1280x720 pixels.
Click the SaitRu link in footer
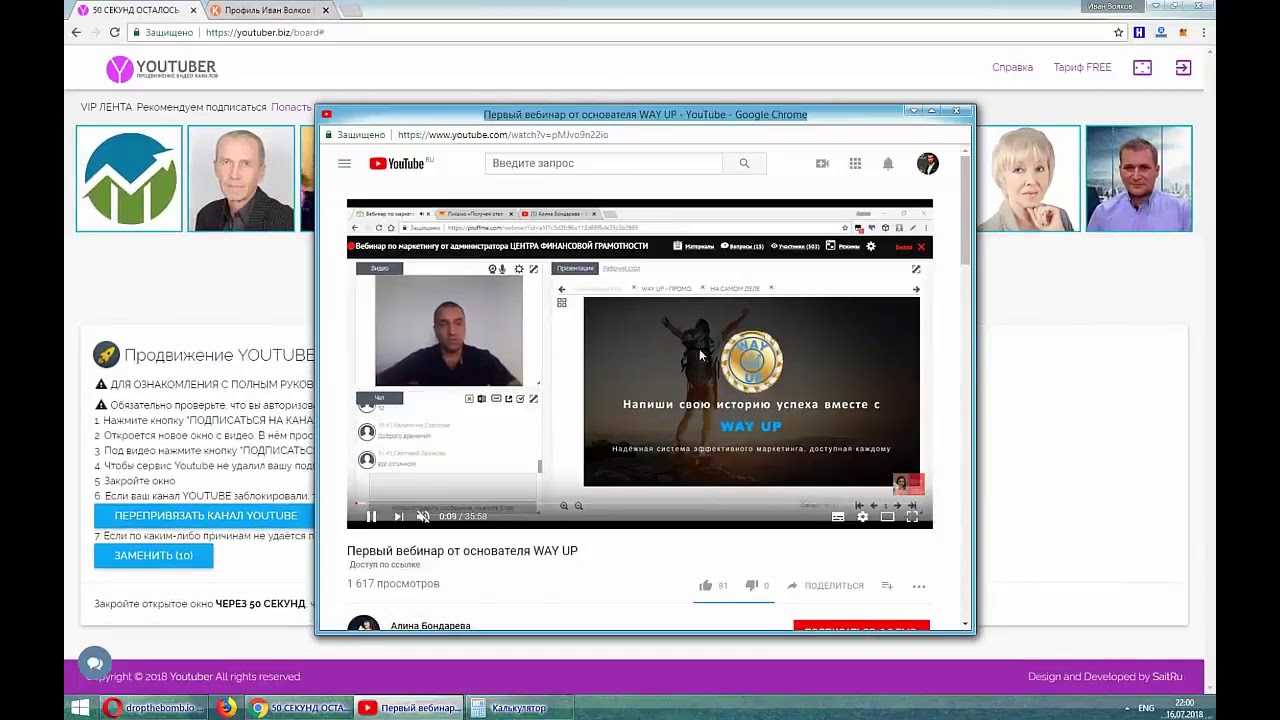tap(1167, 676)
